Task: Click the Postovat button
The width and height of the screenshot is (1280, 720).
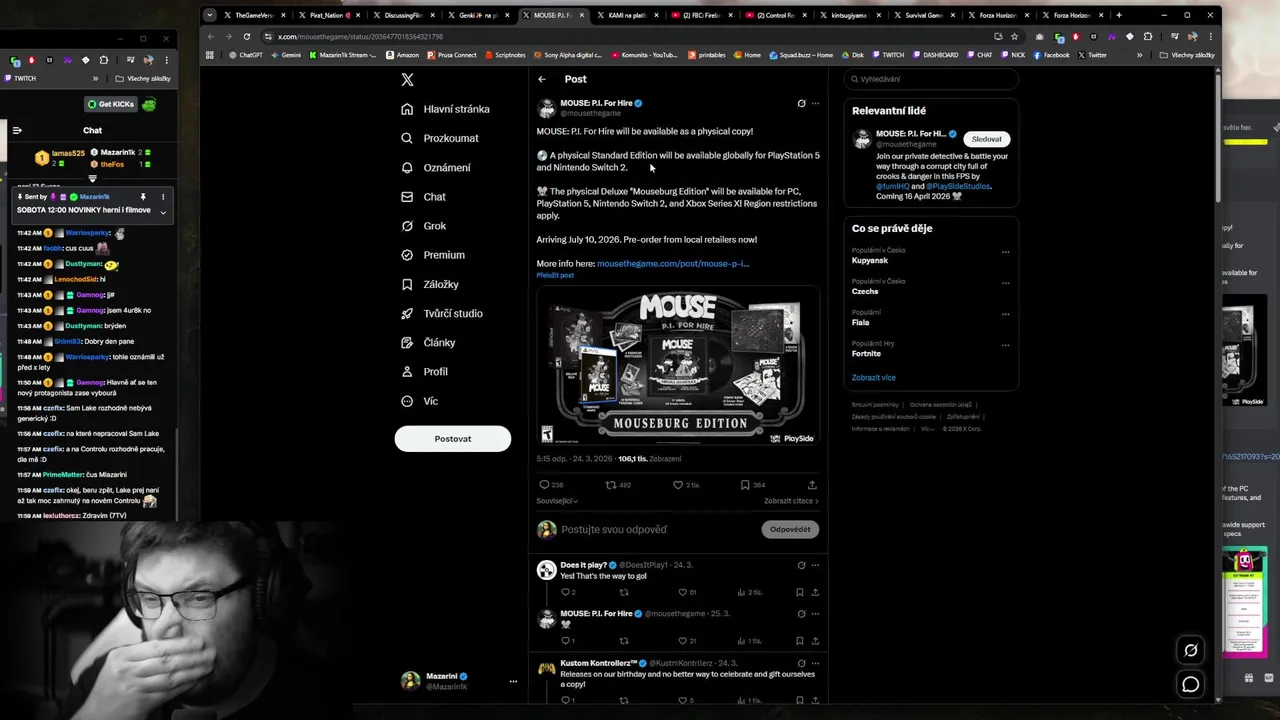Action: point(453,439)
